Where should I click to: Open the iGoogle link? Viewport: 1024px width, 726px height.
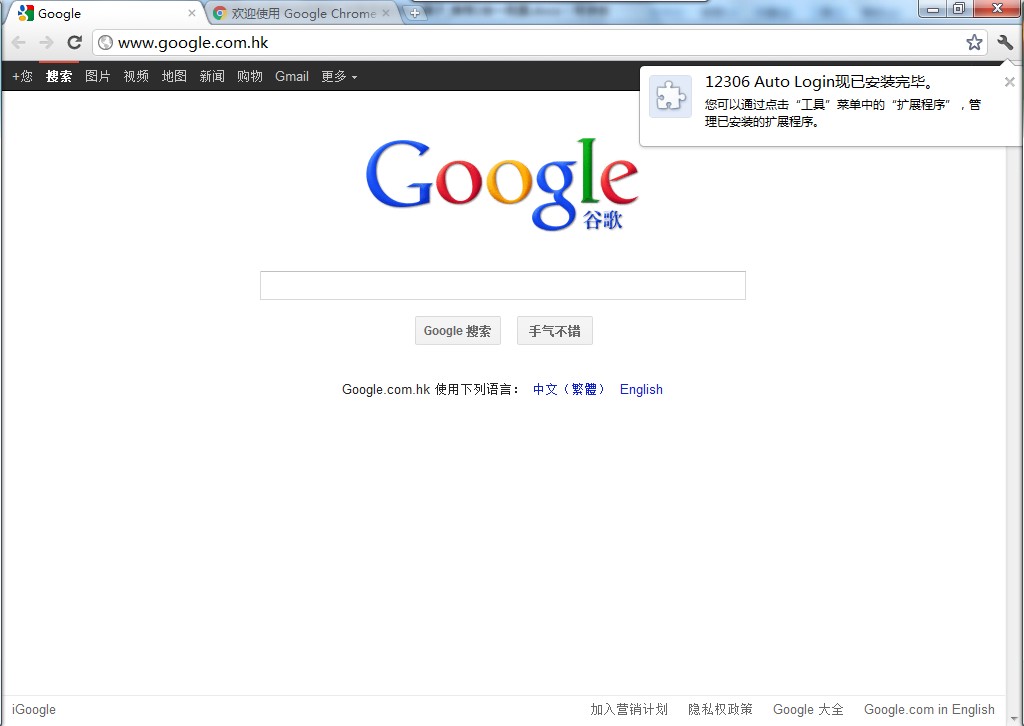(34, 710)
